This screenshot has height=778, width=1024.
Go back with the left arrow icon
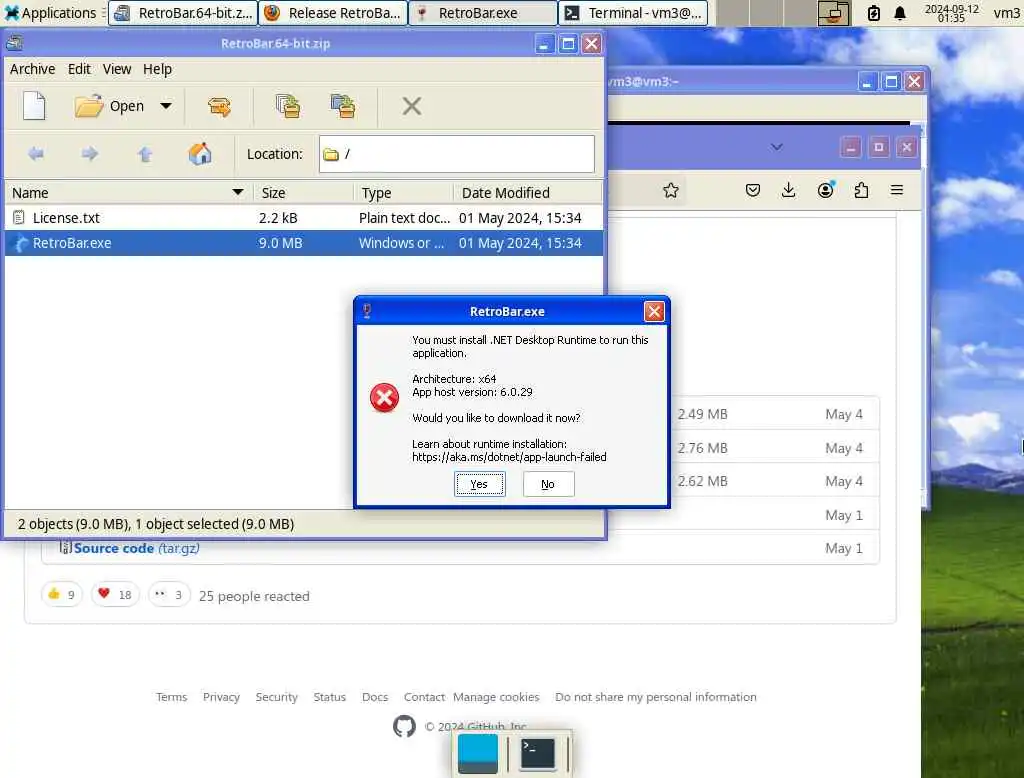coord(36,154)
